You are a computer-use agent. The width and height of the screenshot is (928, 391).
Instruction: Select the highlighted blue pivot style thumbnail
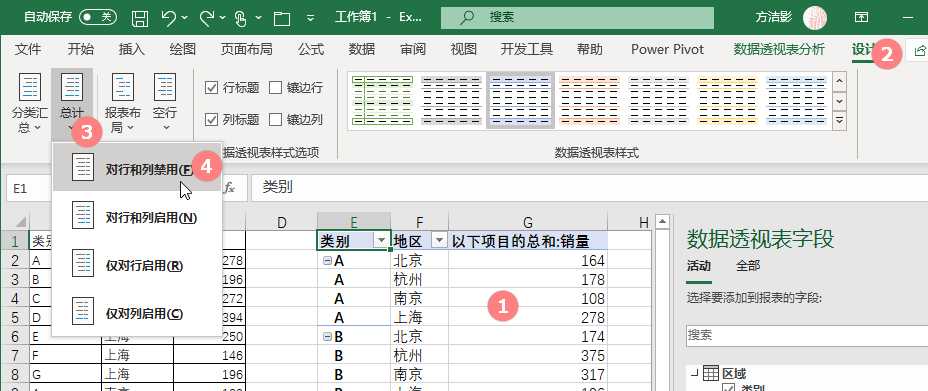[x=520, y=101]
